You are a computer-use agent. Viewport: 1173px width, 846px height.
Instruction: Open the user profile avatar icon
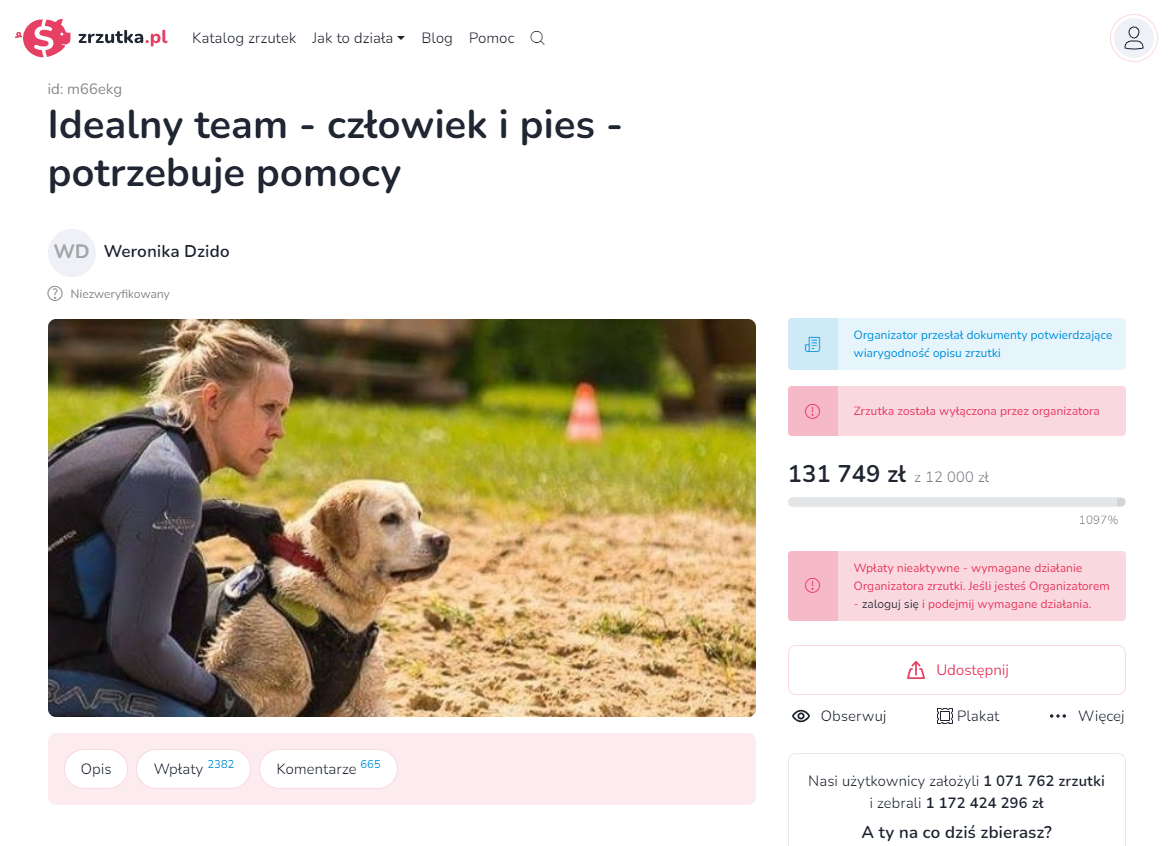tap(1133, 38)
